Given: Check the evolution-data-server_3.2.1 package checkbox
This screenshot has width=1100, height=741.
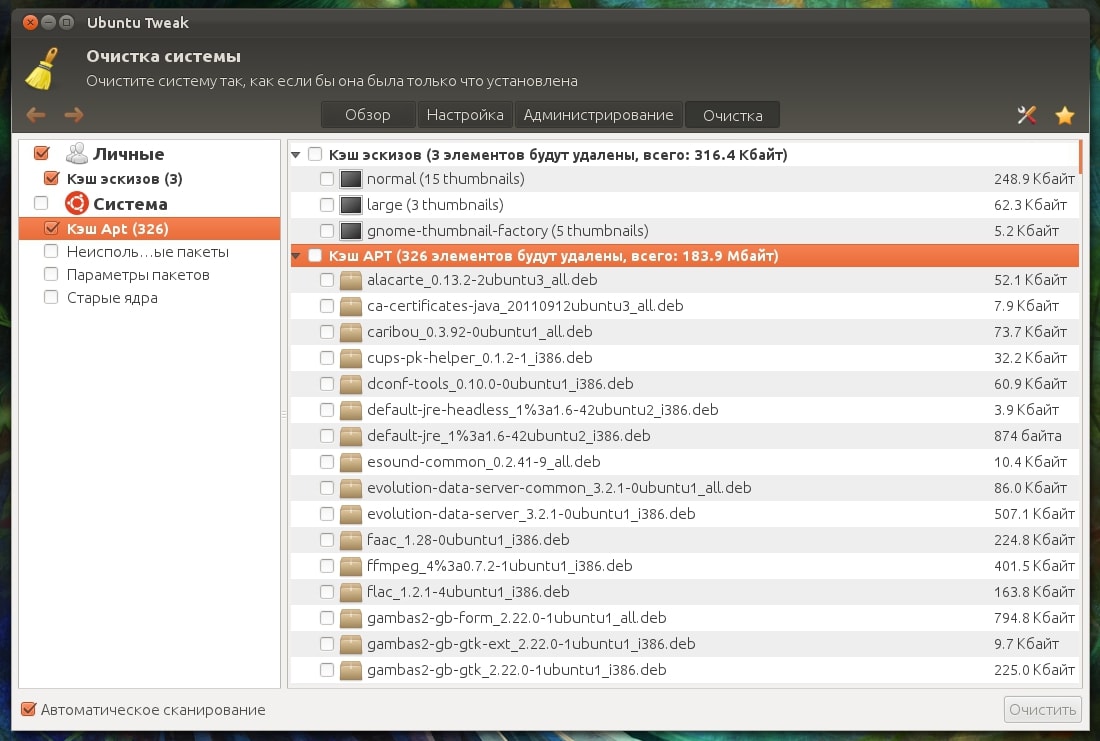Looking at the screenshot, I should (x=327, y=514).
